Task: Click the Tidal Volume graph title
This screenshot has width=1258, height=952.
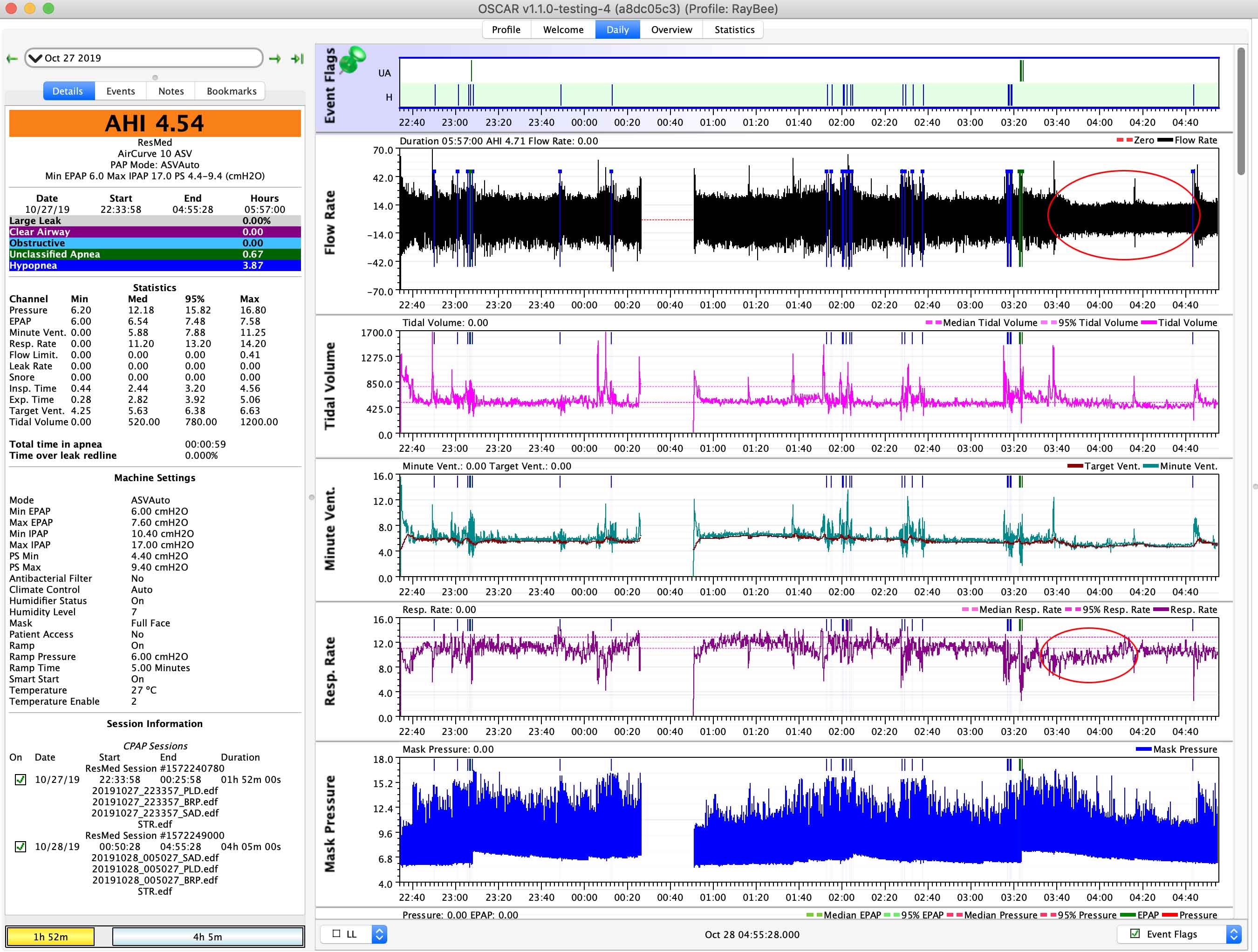Action: pos(330,386)
